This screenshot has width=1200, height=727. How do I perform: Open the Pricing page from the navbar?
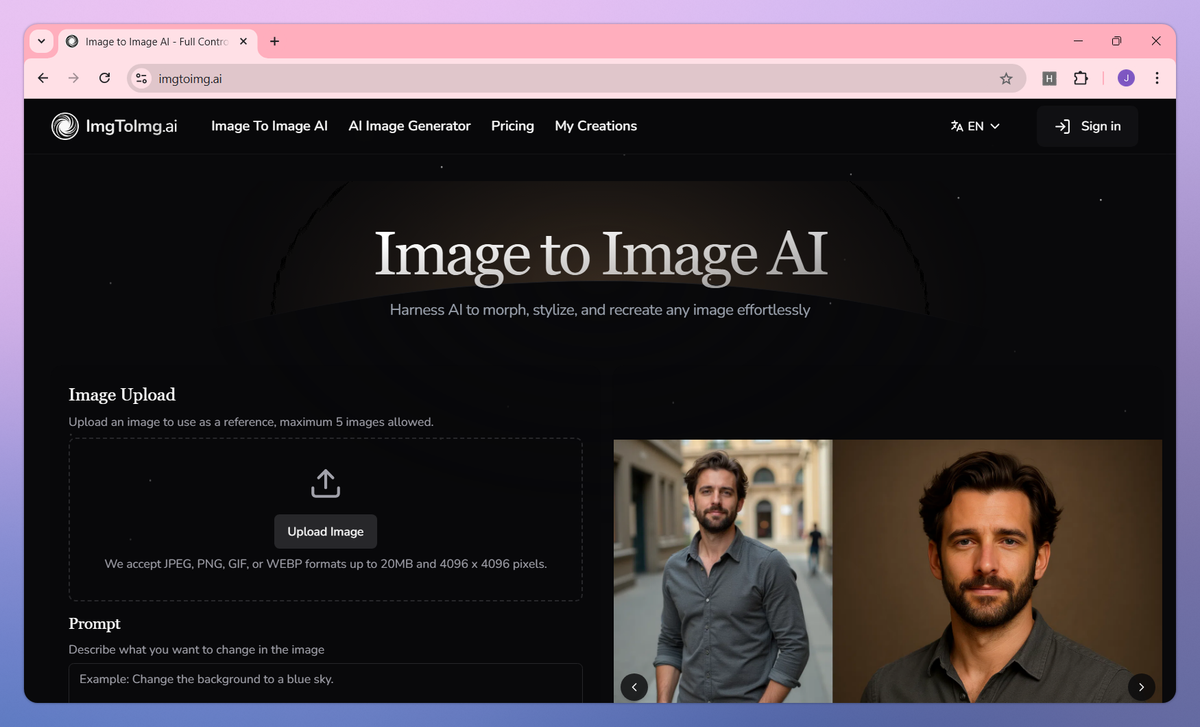coord(512,126)
